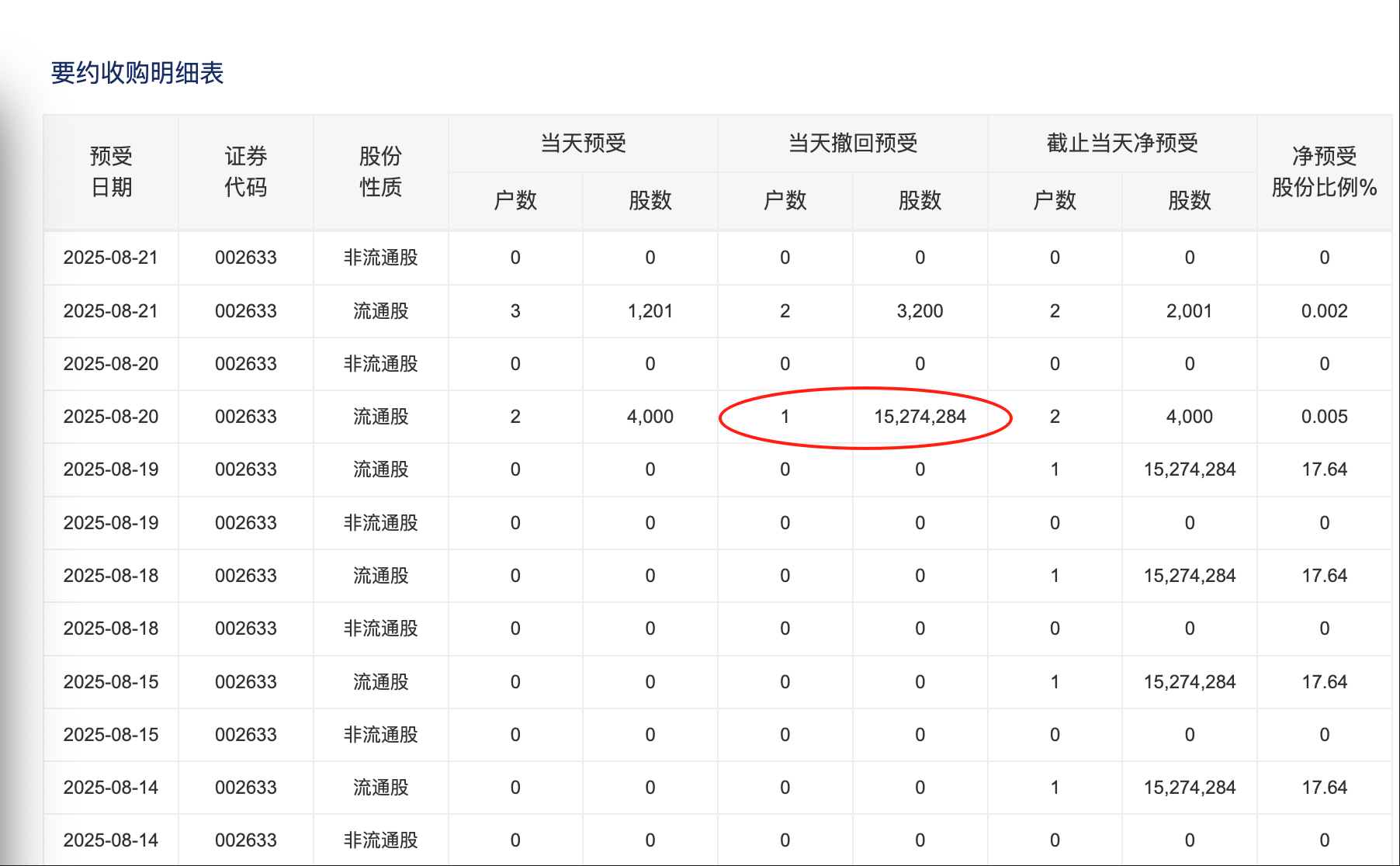
Task: Click 股数 subheader under 截止当天净预受
Action: [x=1189, y=200]
